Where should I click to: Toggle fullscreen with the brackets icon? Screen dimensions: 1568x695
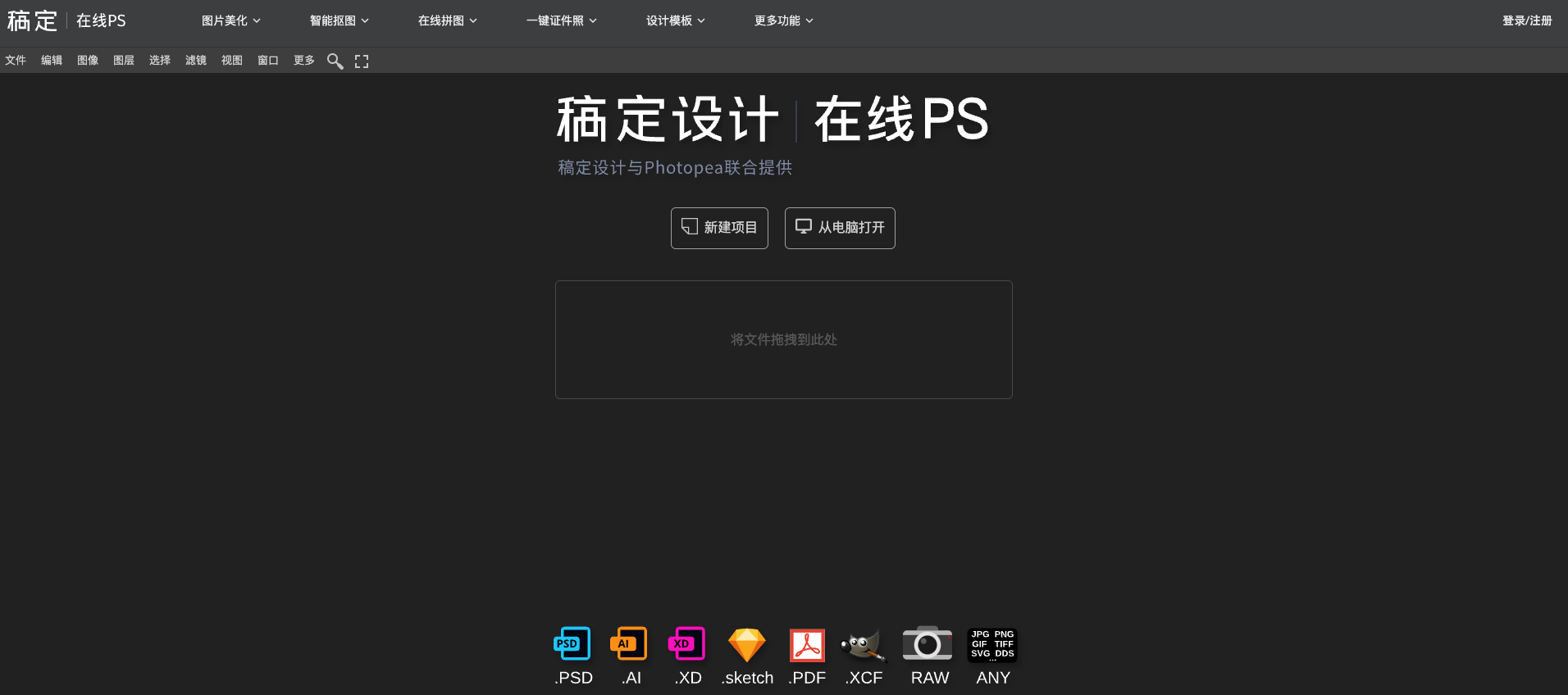[362, 61]
